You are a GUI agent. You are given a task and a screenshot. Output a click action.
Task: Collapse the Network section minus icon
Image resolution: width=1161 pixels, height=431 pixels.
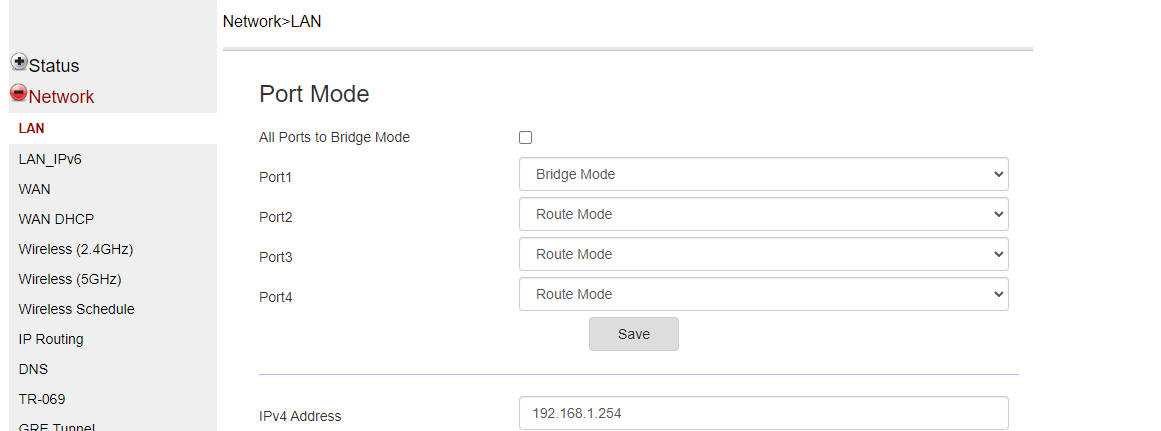pos(19,93)
